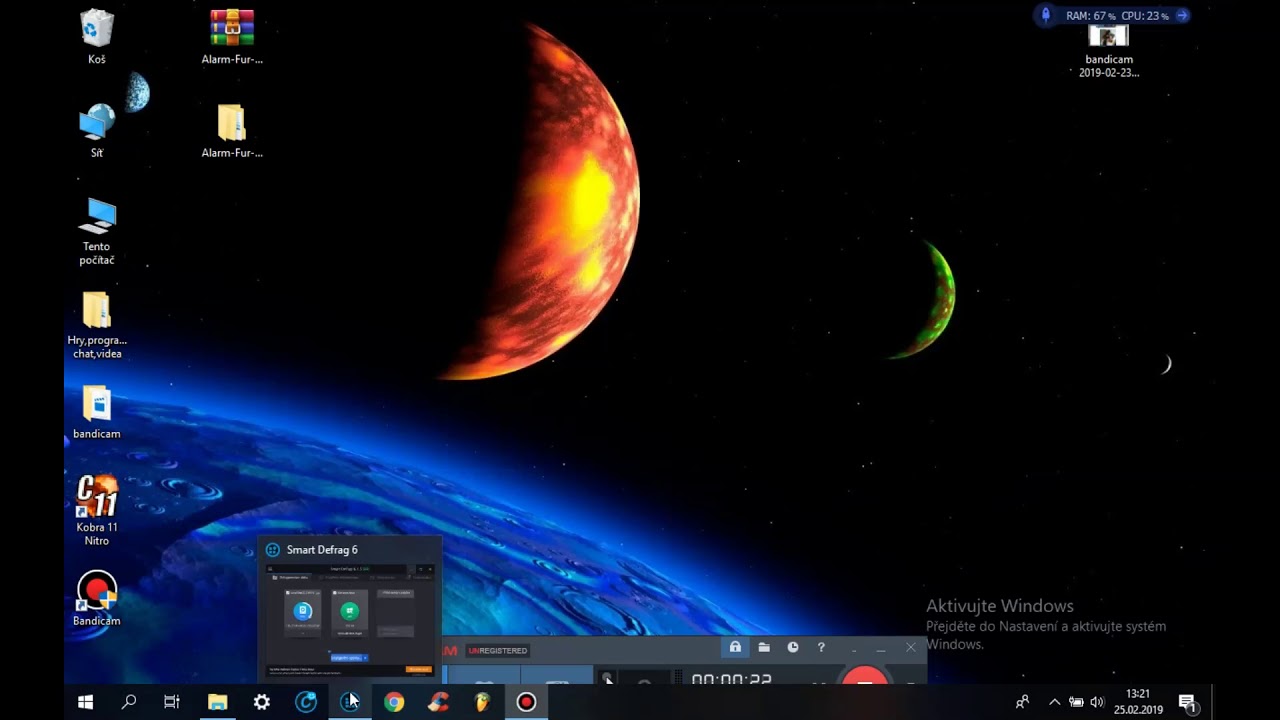Select the Bandicam application shortcut

click(x=97, y=599)
